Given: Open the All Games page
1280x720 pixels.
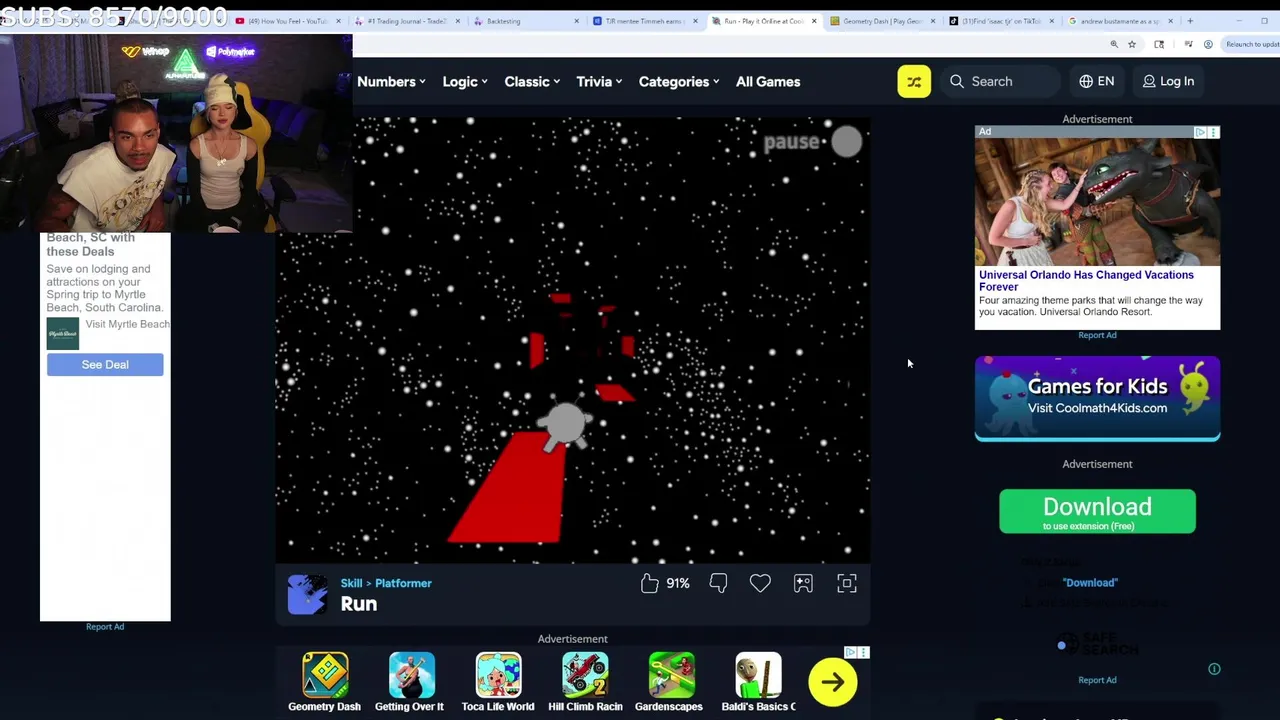Looking at the screenshot, I should [x=768, y=82].
